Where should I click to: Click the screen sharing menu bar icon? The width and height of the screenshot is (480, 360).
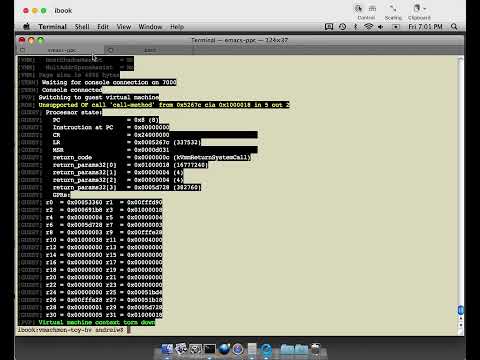(x=329, y=27)
